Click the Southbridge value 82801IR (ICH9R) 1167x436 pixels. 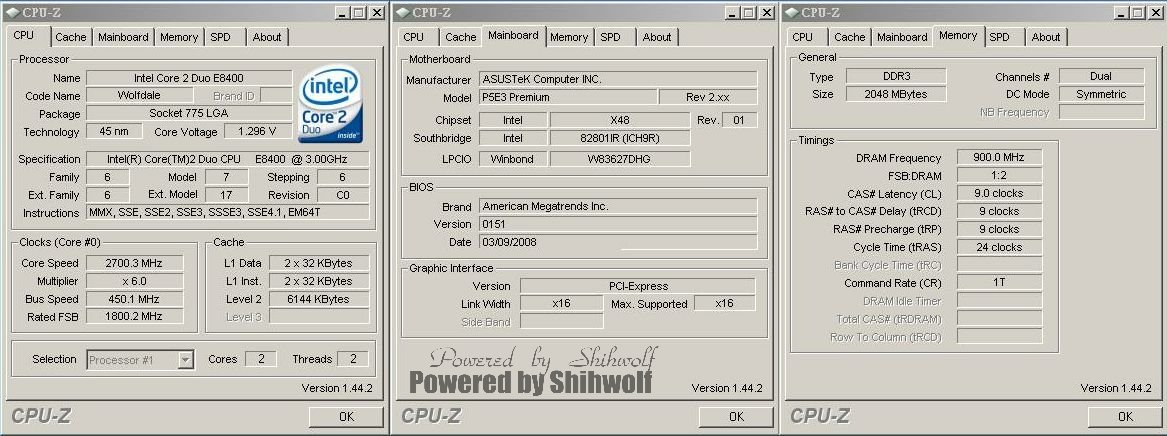(x=619, y=138)
